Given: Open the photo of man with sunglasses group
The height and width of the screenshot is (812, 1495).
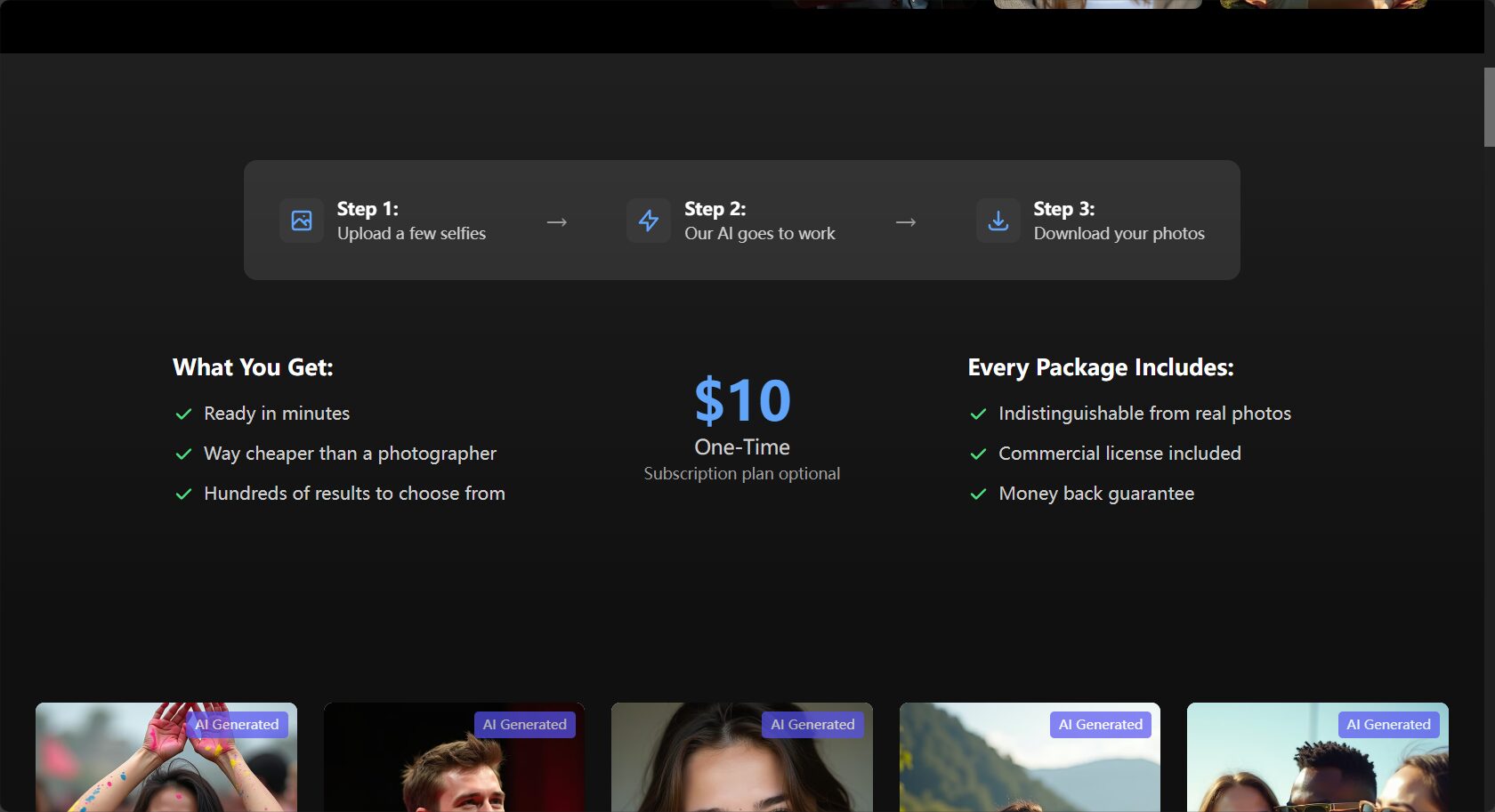Looking at the screenshot, I should 1318,758.
